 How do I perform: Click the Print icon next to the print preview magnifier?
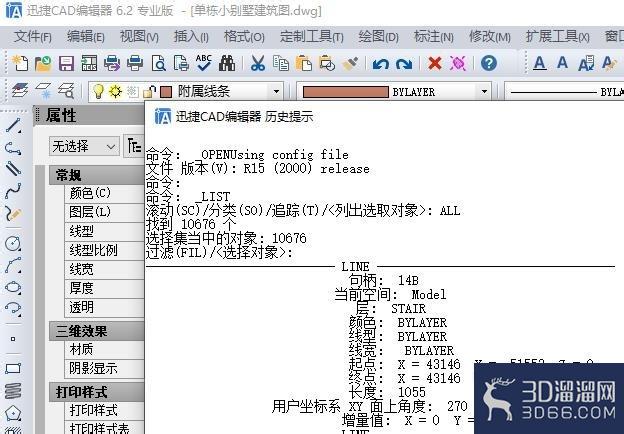[135, 63]
